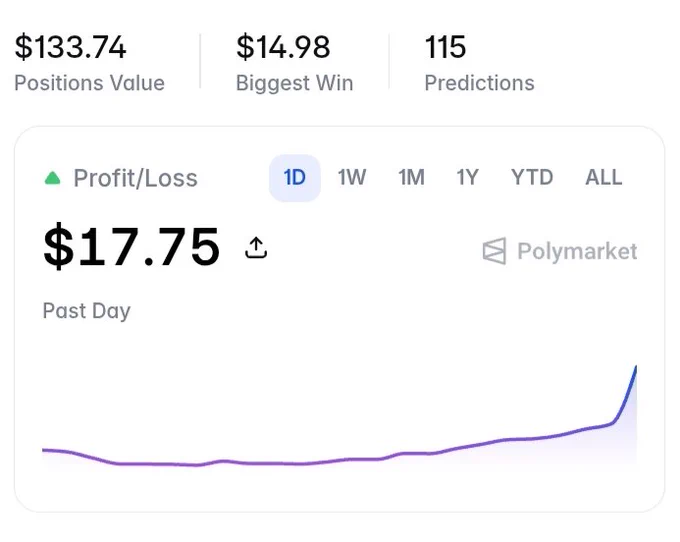
Task: Click the 115 predictions count
Action: (x=445, y=47)
